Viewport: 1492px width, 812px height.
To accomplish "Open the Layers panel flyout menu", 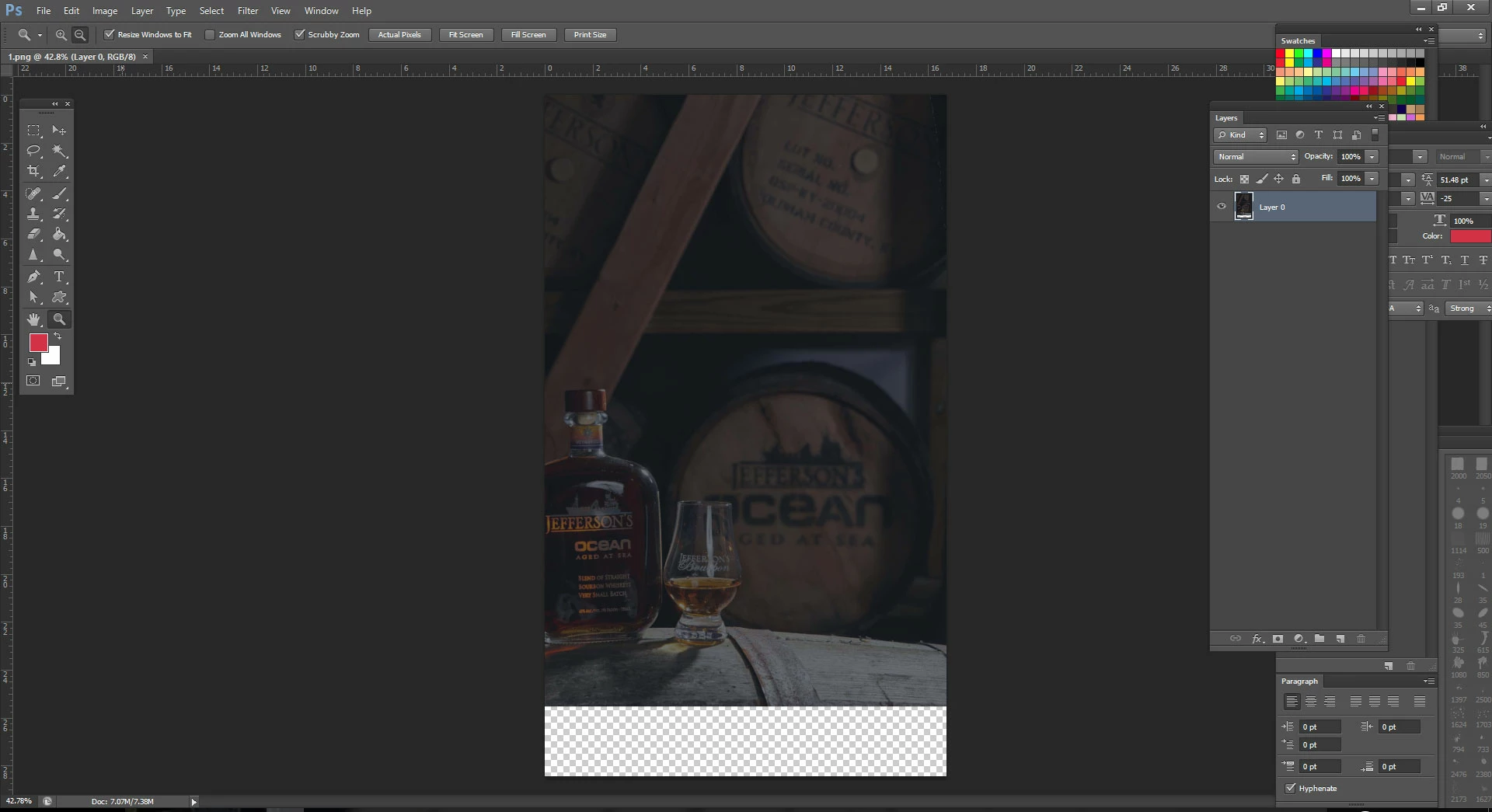I will [x=1379, y=118].
